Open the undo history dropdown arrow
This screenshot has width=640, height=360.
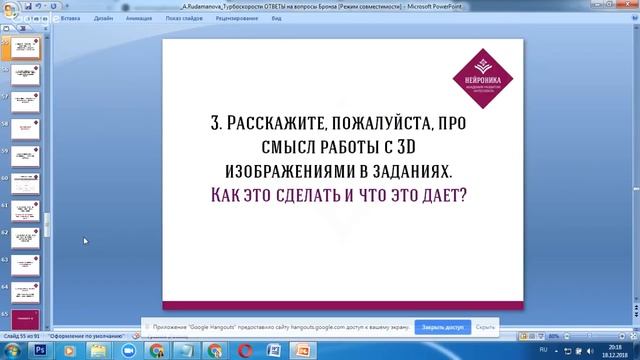[x=45, y=6]
